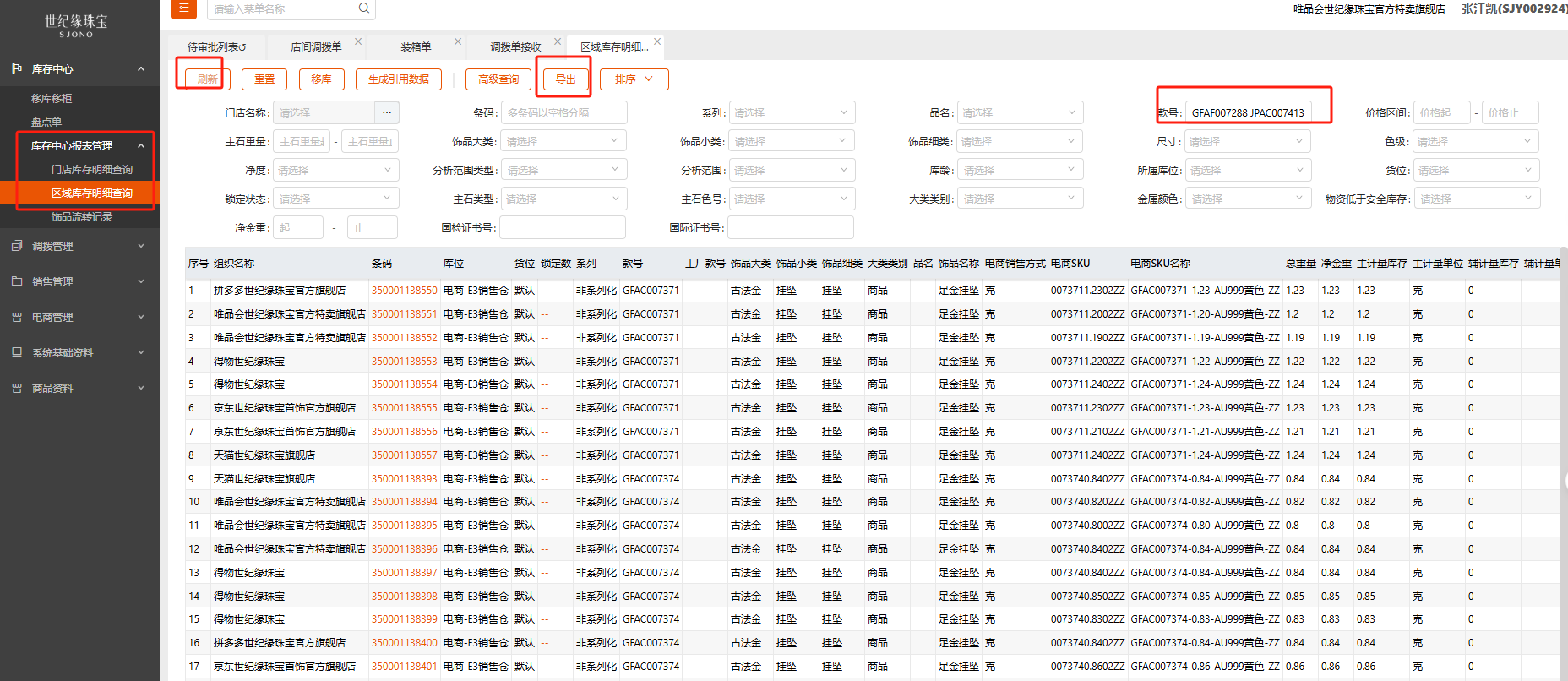
Task: Click the 电商管理 sidebar icon
Action: (17, 317)
